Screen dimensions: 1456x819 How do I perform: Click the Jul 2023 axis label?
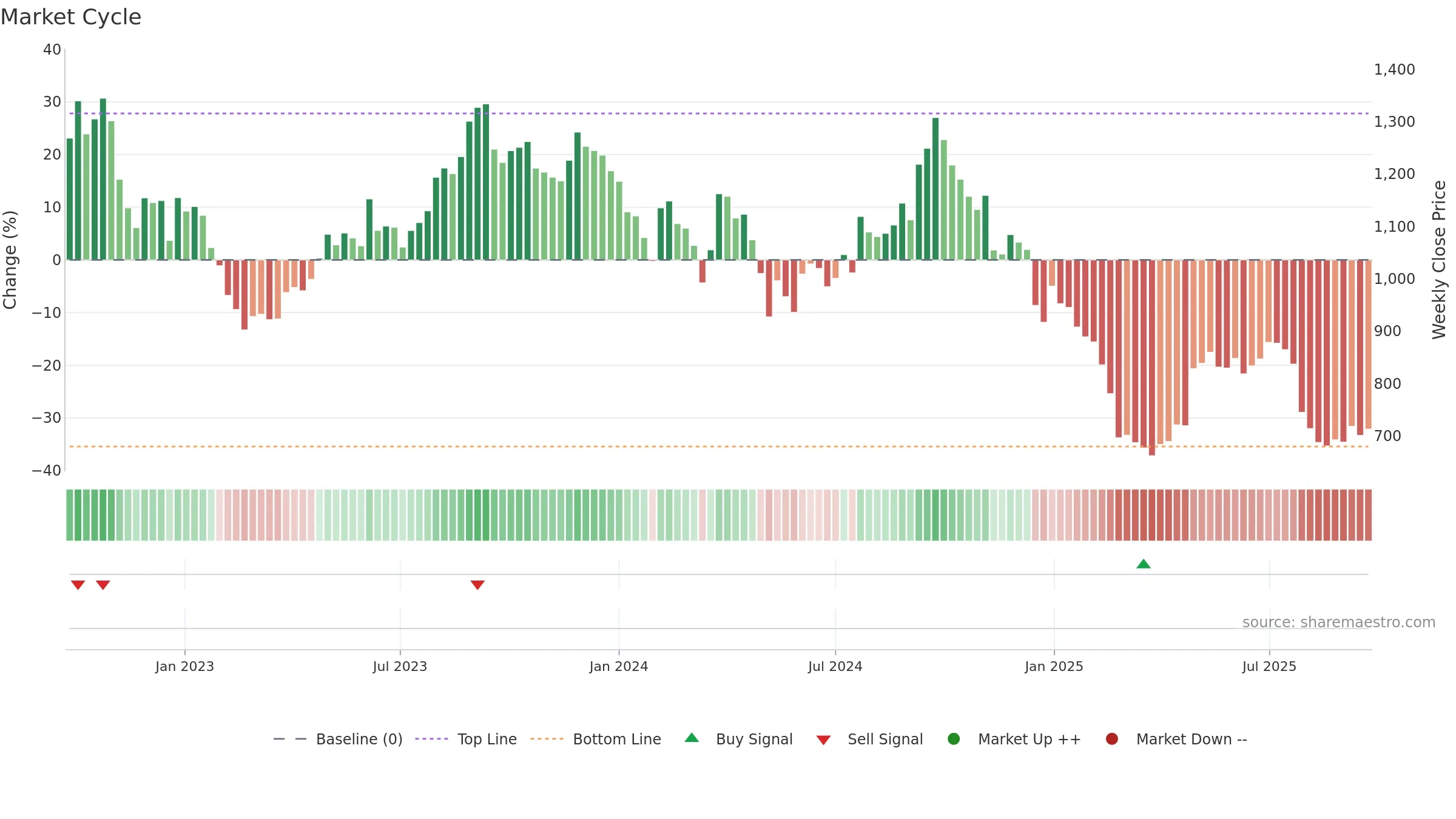coord(400,666)
